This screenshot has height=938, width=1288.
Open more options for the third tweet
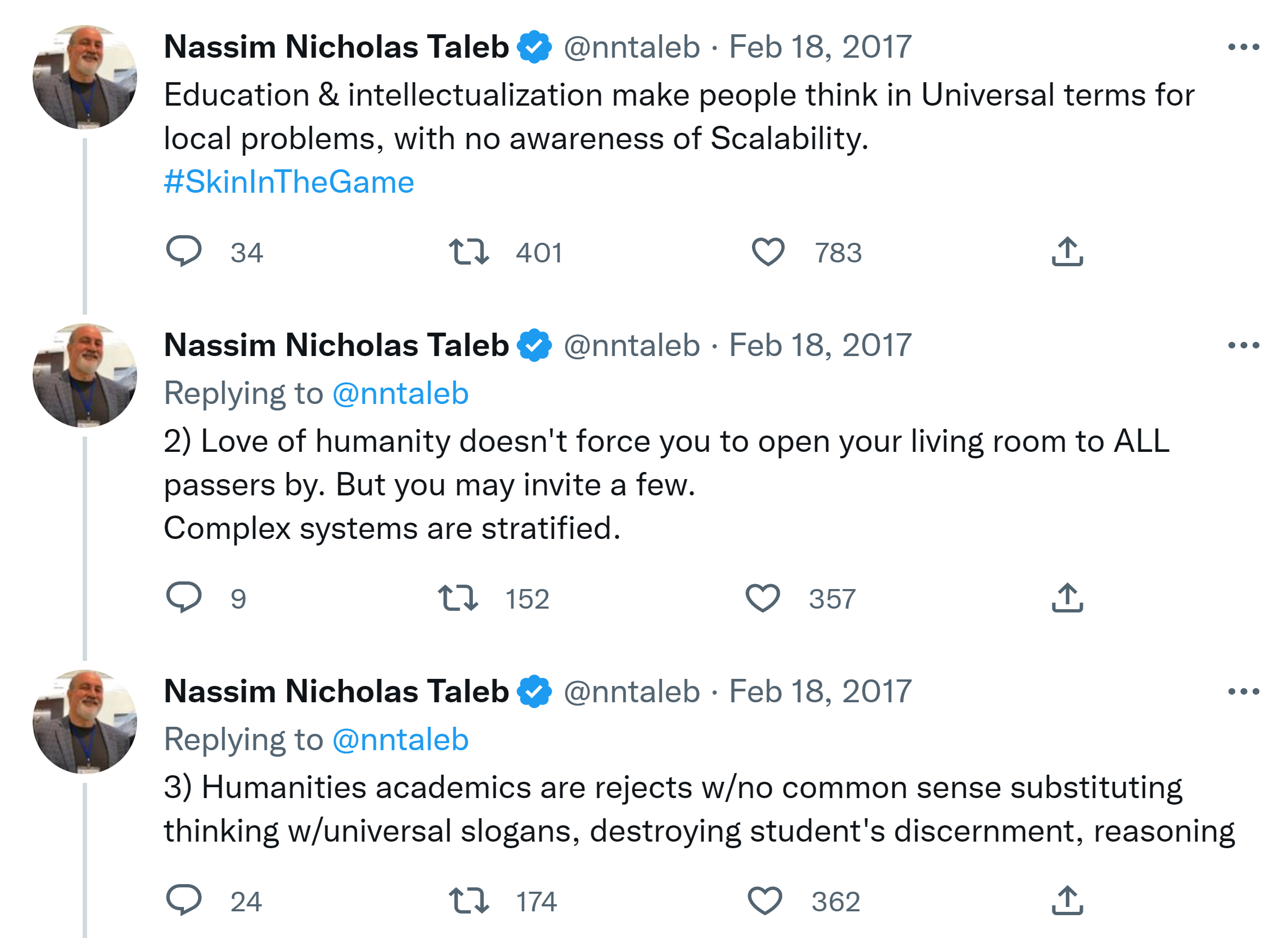[x=1243, y=691]
